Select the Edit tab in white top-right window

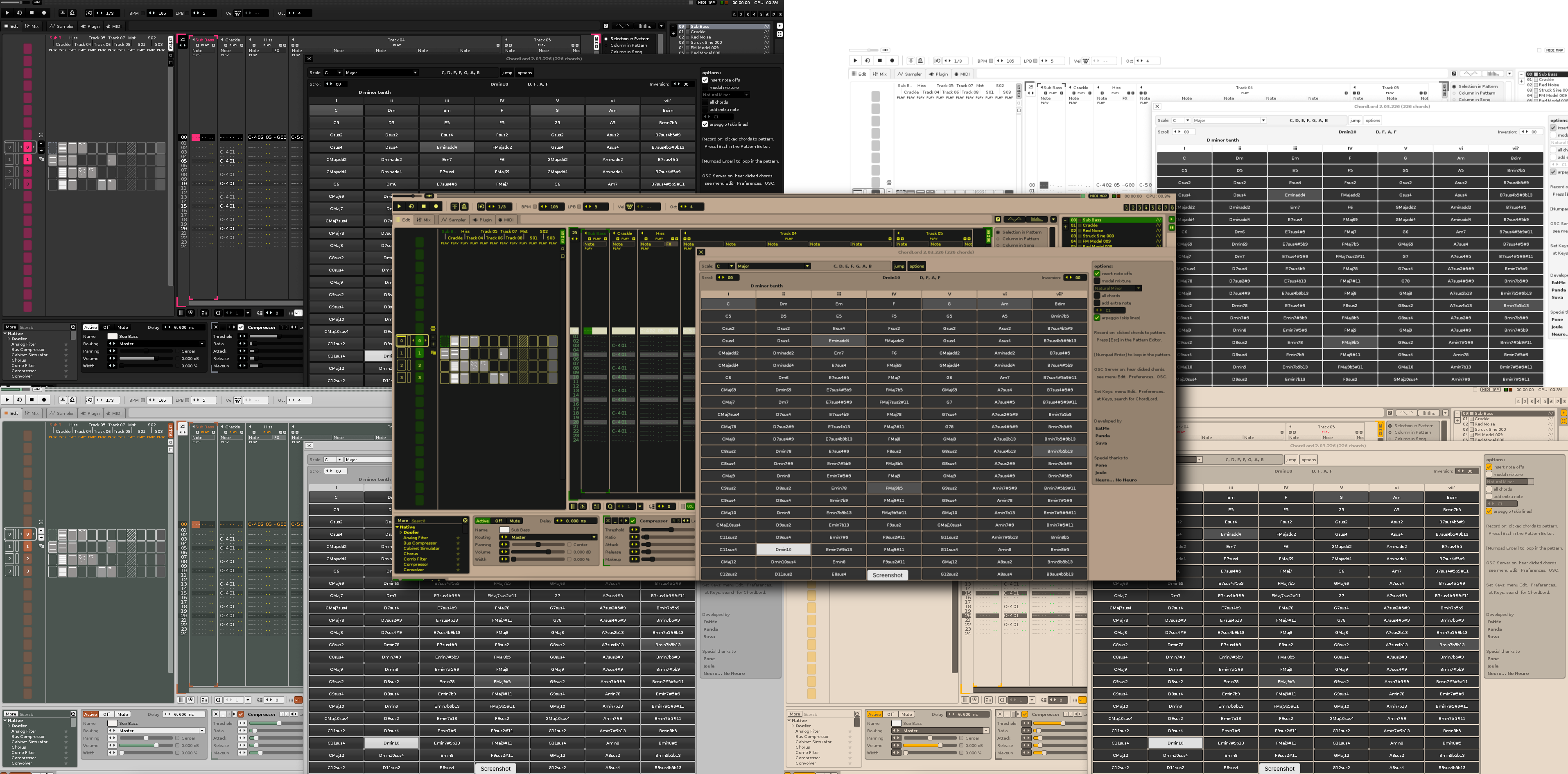859,74
